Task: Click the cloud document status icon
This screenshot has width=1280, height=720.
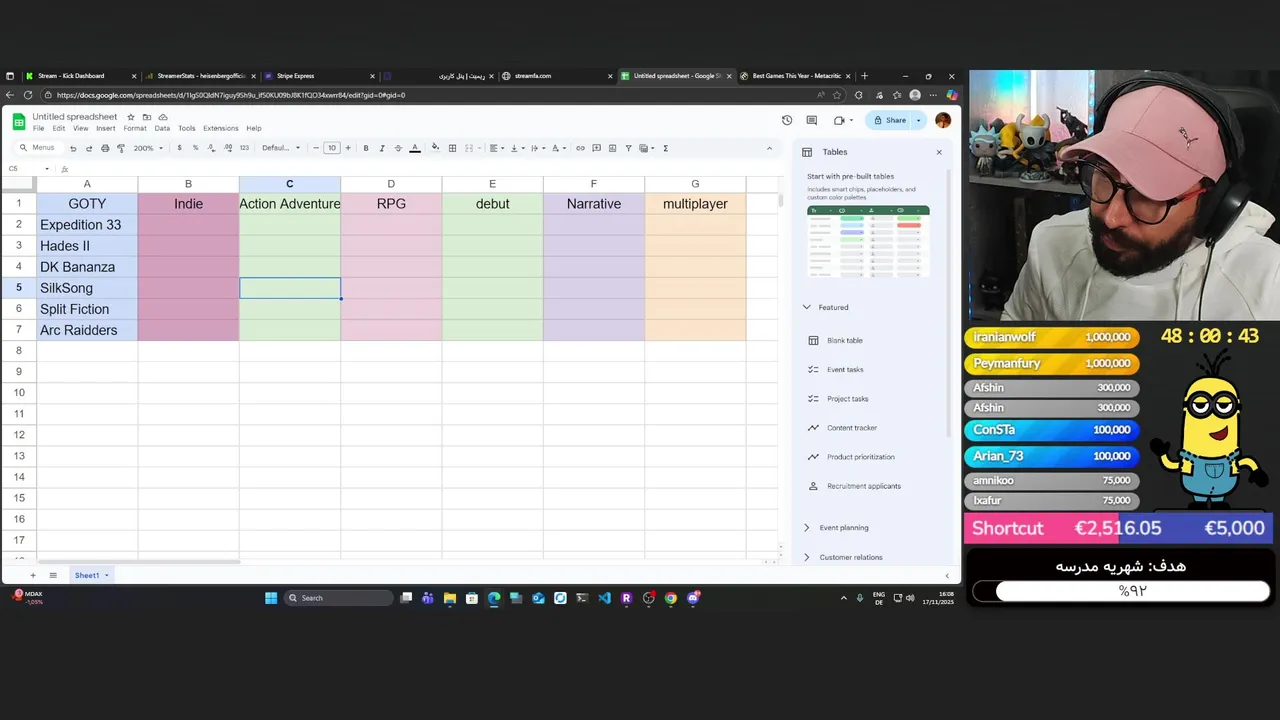Action: pos(163,117)
